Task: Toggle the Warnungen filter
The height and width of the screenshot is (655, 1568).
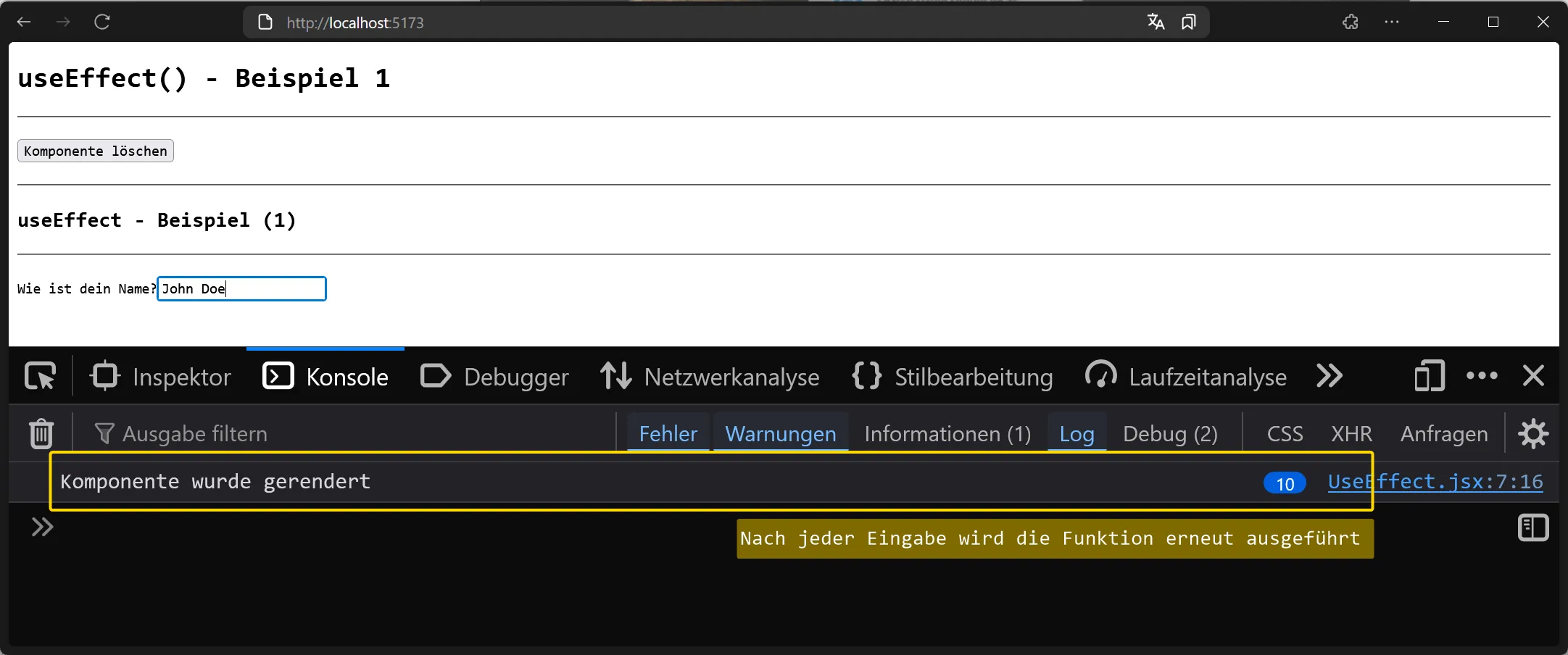Action: click(781, 433)
